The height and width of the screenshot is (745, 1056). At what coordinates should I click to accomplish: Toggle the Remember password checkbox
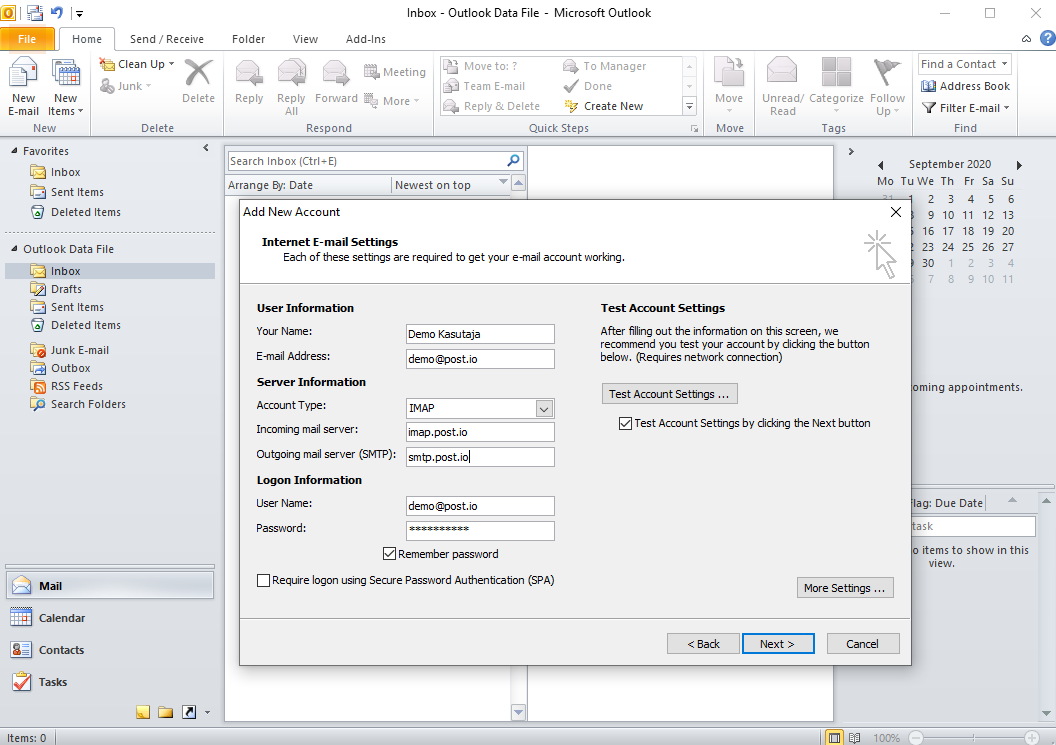pos(389,554)
